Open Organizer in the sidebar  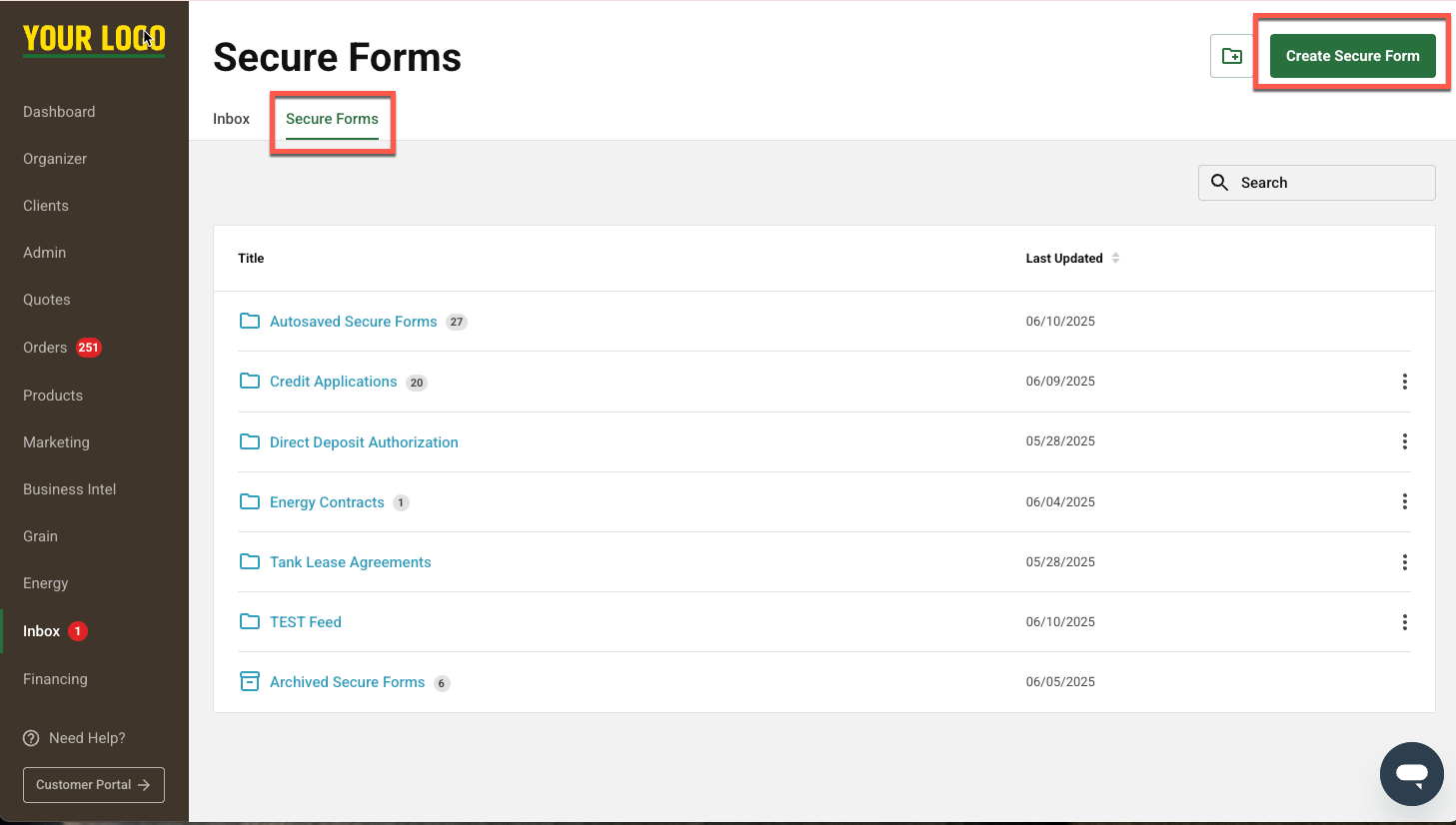coord(55,159)
